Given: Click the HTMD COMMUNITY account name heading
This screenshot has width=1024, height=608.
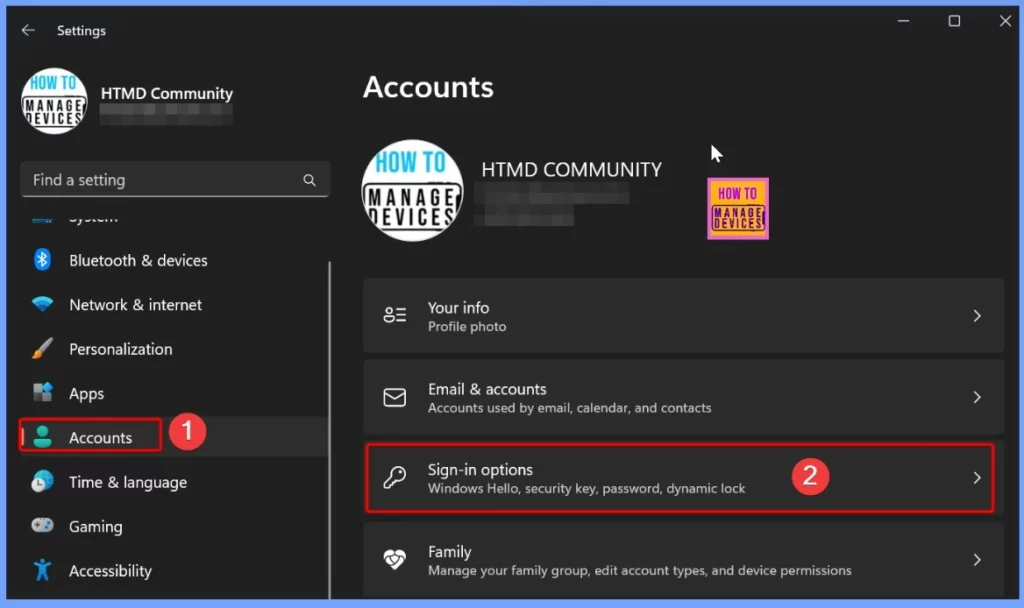Looking at the screenshot, I should point(571,170).
